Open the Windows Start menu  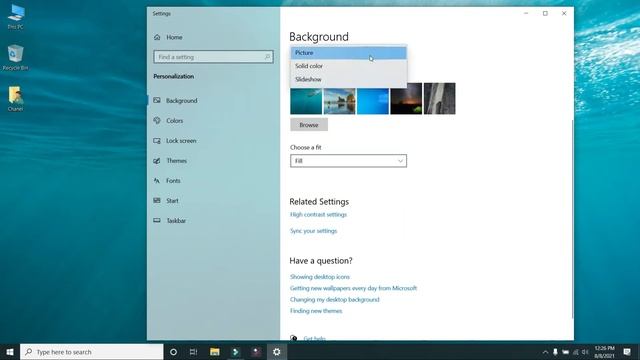tap(10, 352)
